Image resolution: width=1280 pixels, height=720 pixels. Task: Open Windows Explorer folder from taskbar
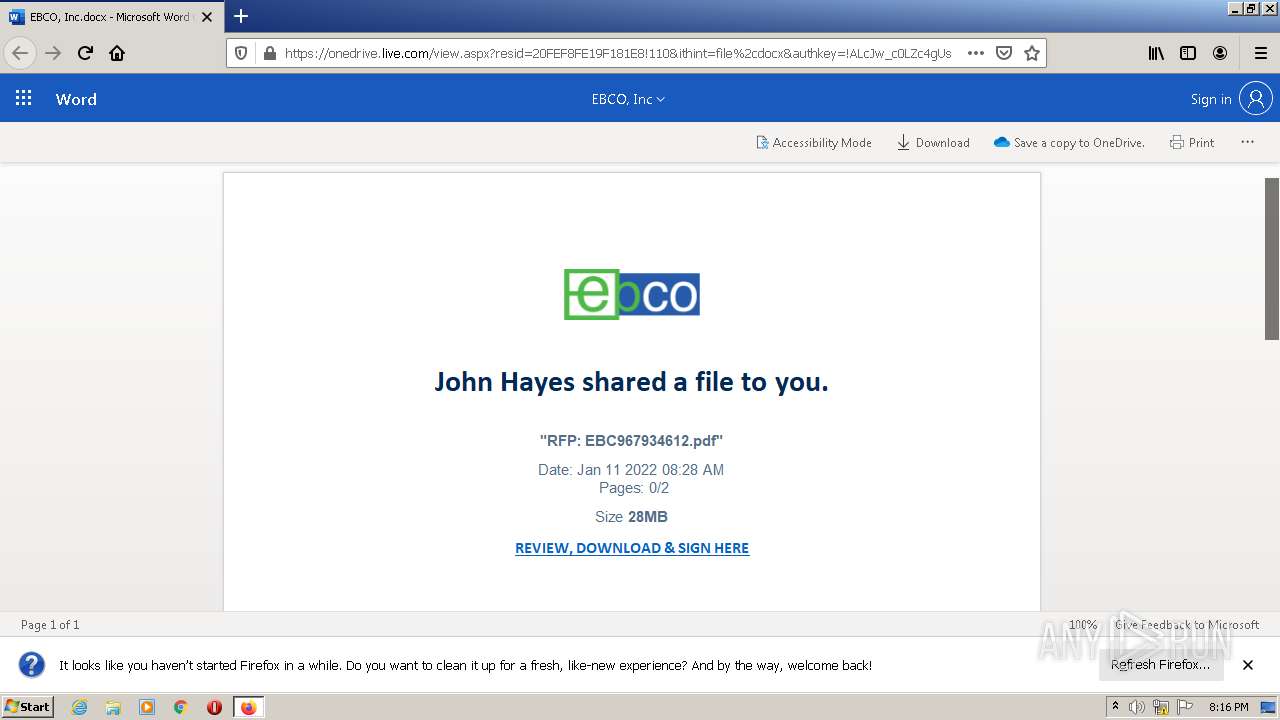(113, 707)
